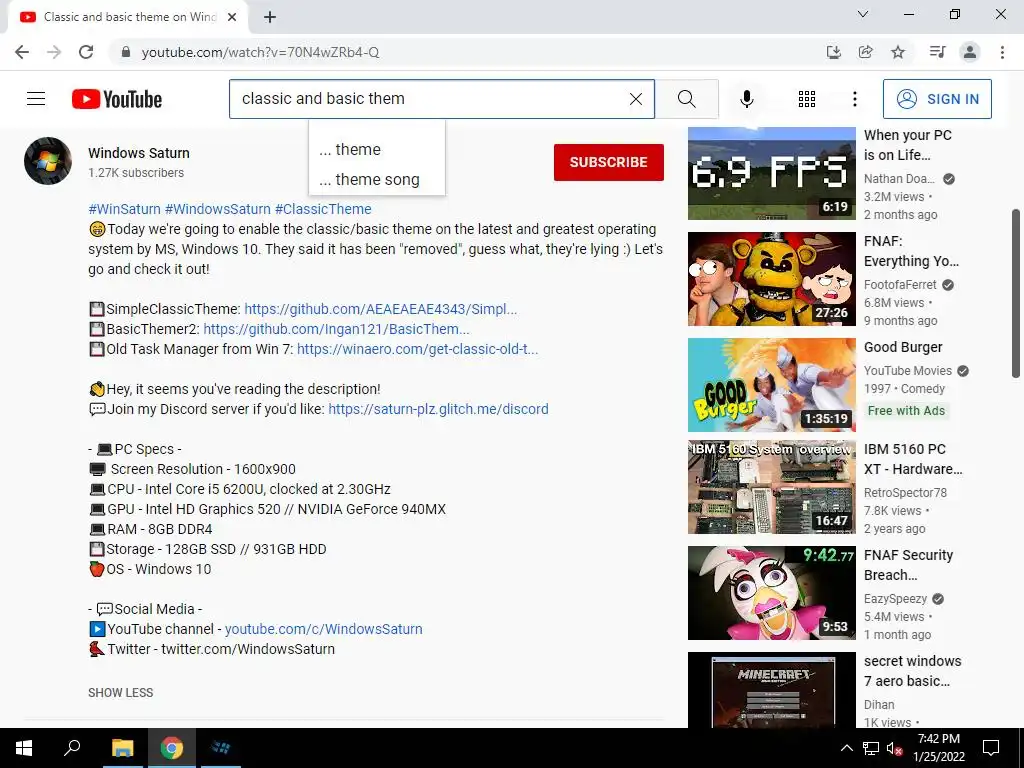
Task: Go forward in browser
Action: click(54, 52)
